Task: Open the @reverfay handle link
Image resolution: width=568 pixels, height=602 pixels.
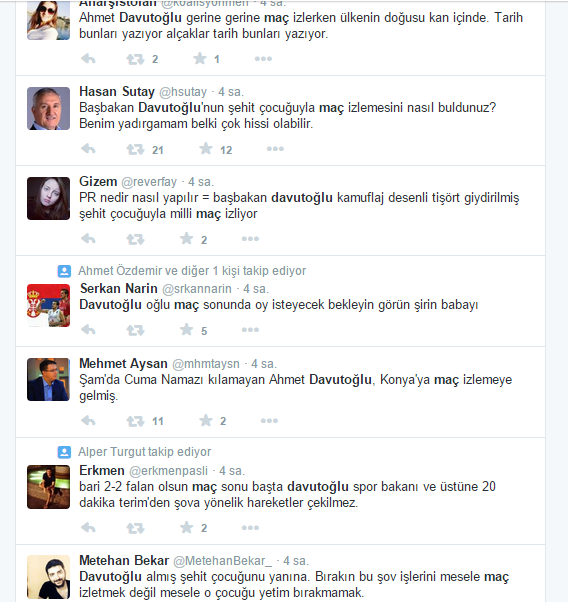Action: (149, 182)
